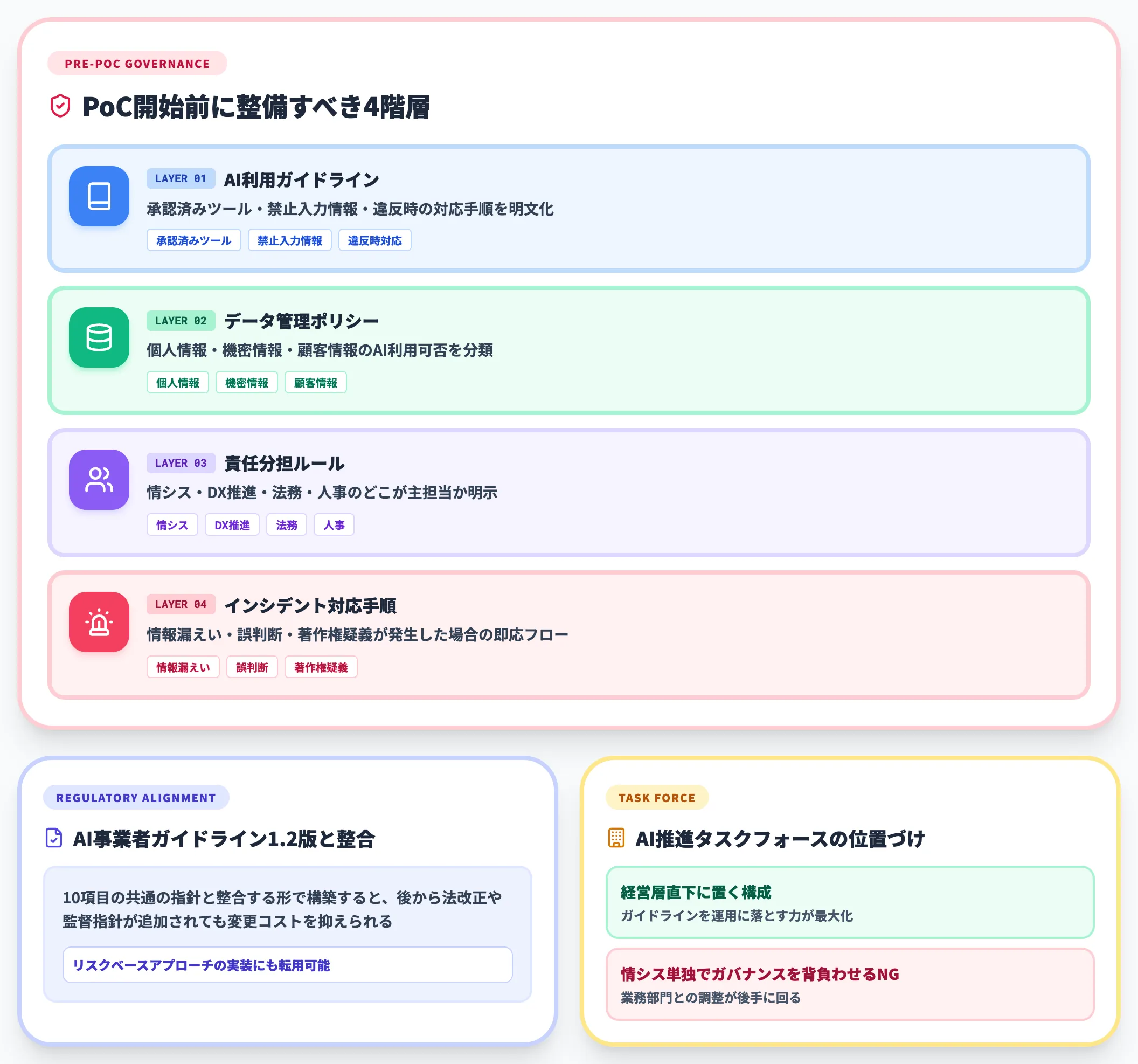Screen dimensions: 1138x1064
Task: Select the REGULATORY ALIGNMENT badge
Action: pos(136,797)
